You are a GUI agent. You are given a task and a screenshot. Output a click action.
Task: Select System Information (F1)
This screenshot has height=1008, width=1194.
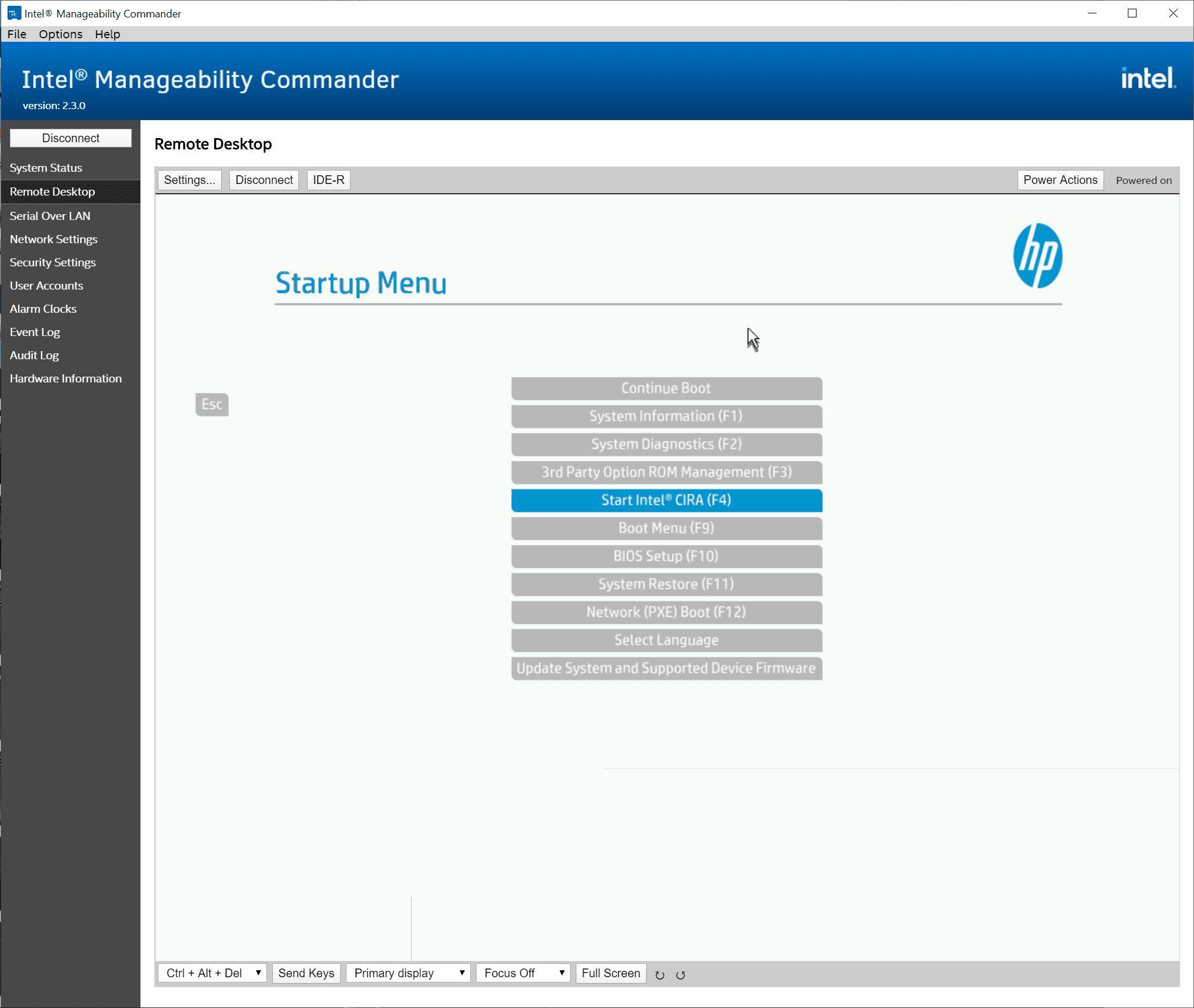666,416
